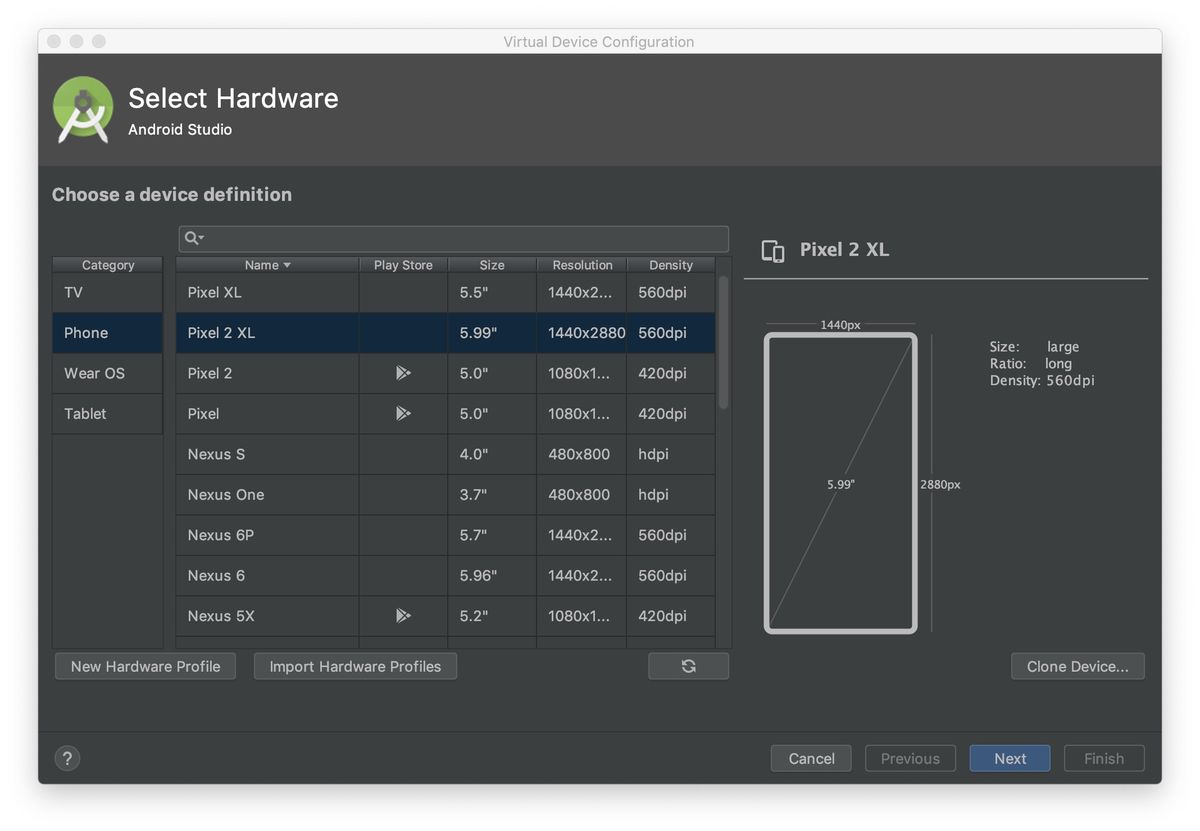
Task: Click Play Store icon in Nexus 5X row
Action: [403, 616]
